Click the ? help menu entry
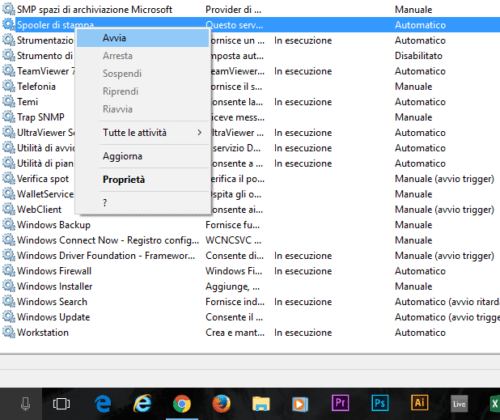 (143, 203)
